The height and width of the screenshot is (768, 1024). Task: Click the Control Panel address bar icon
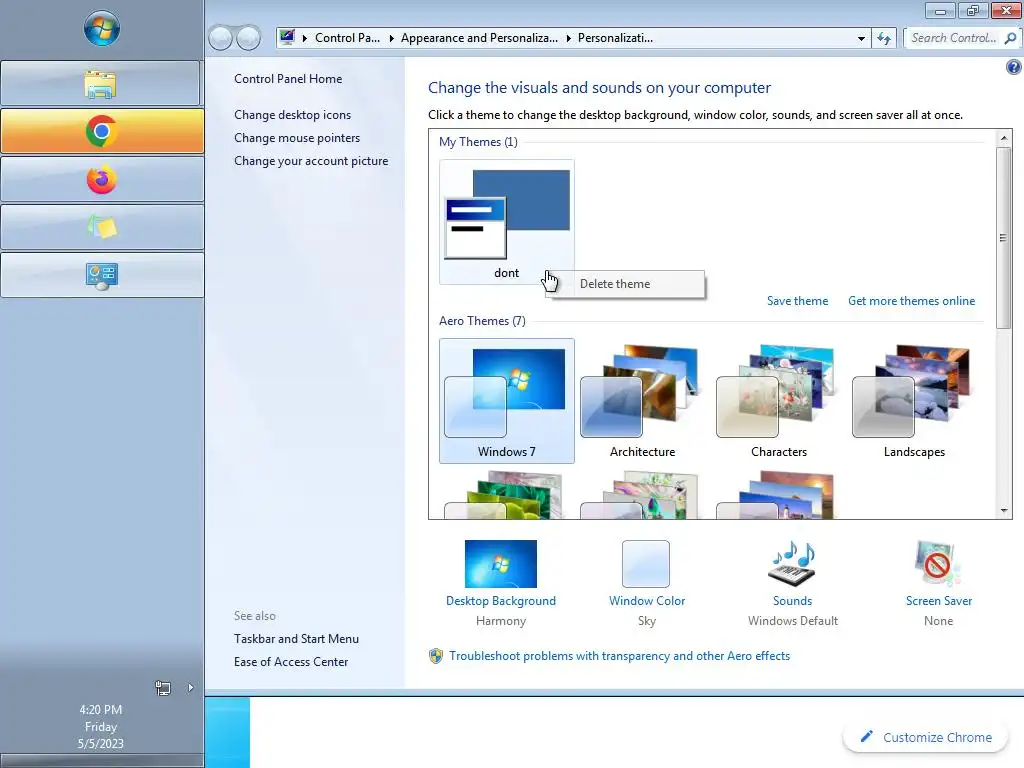pos(287,37)
